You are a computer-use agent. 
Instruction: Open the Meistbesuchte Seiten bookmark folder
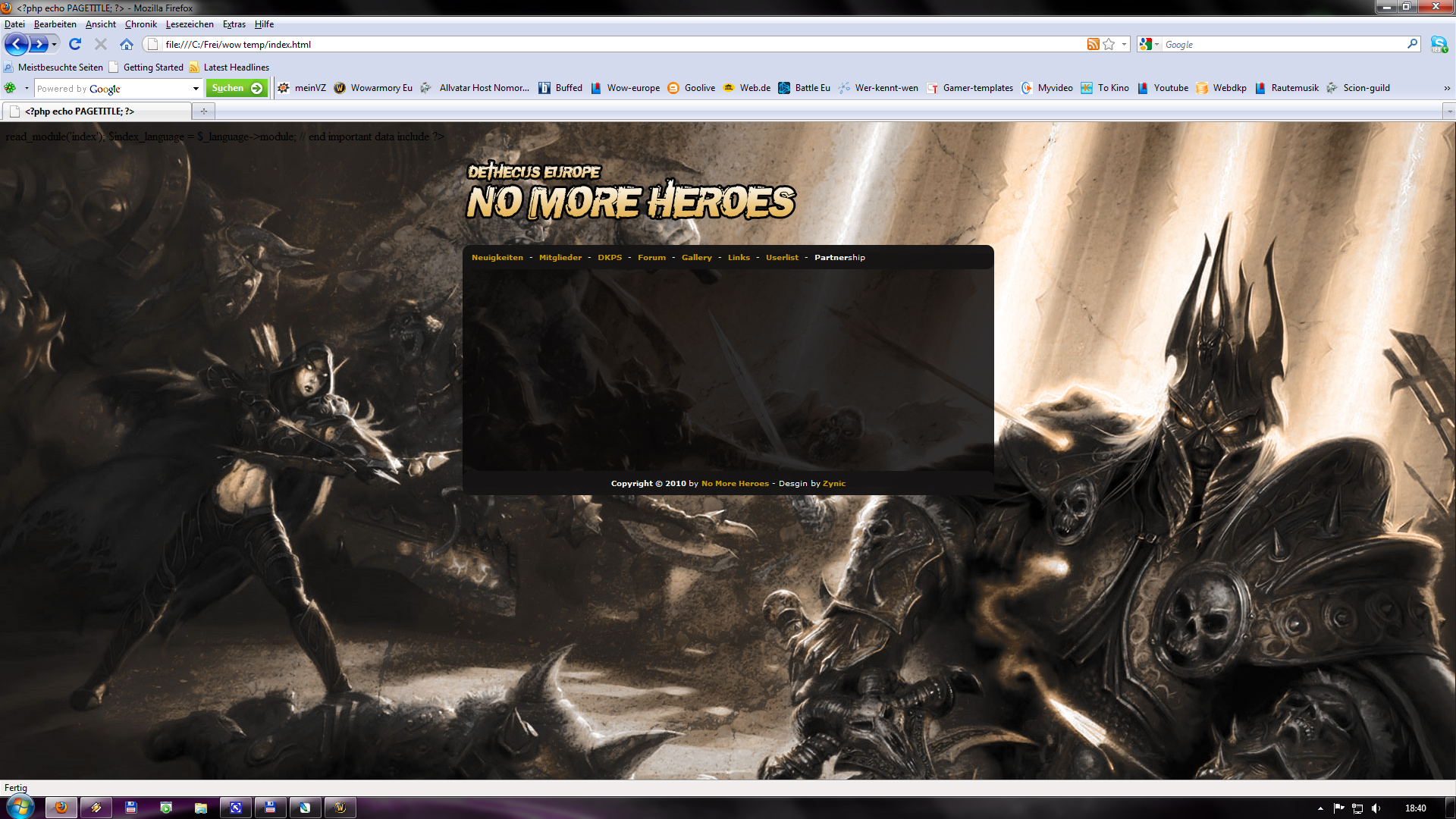[x=53, y=67]
